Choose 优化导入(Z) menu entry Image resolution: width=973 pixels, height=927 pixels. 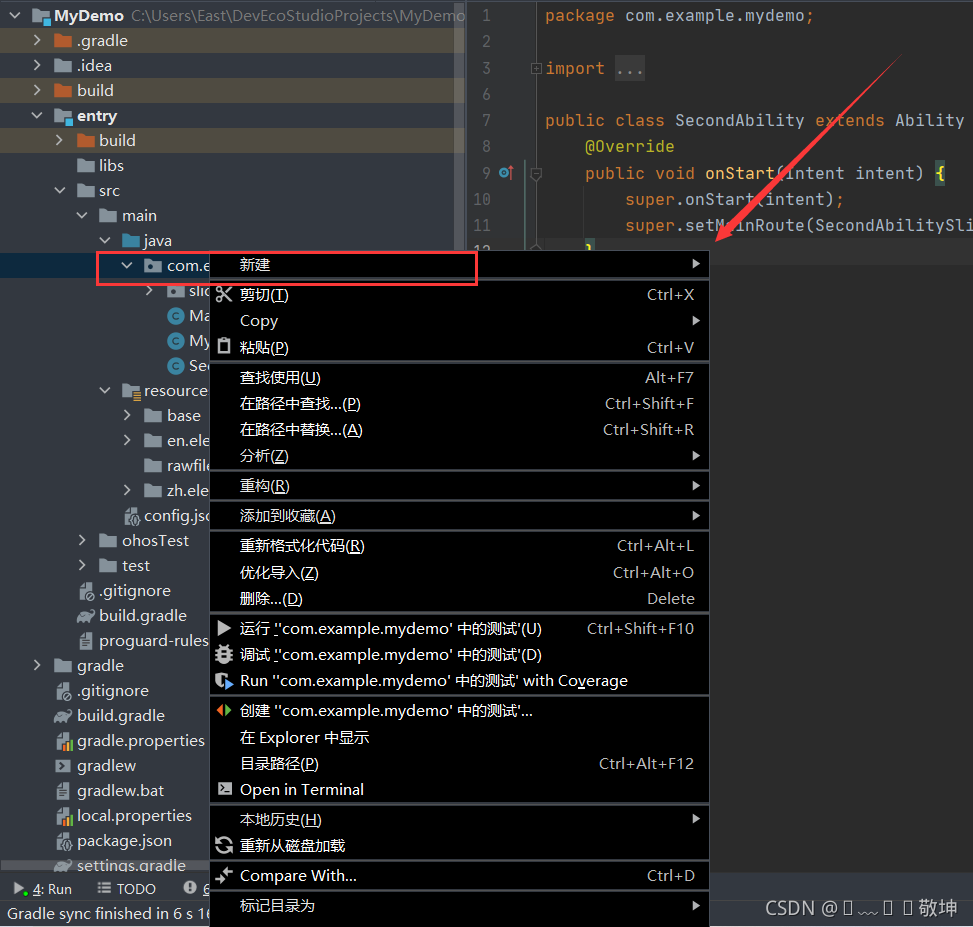459,572
